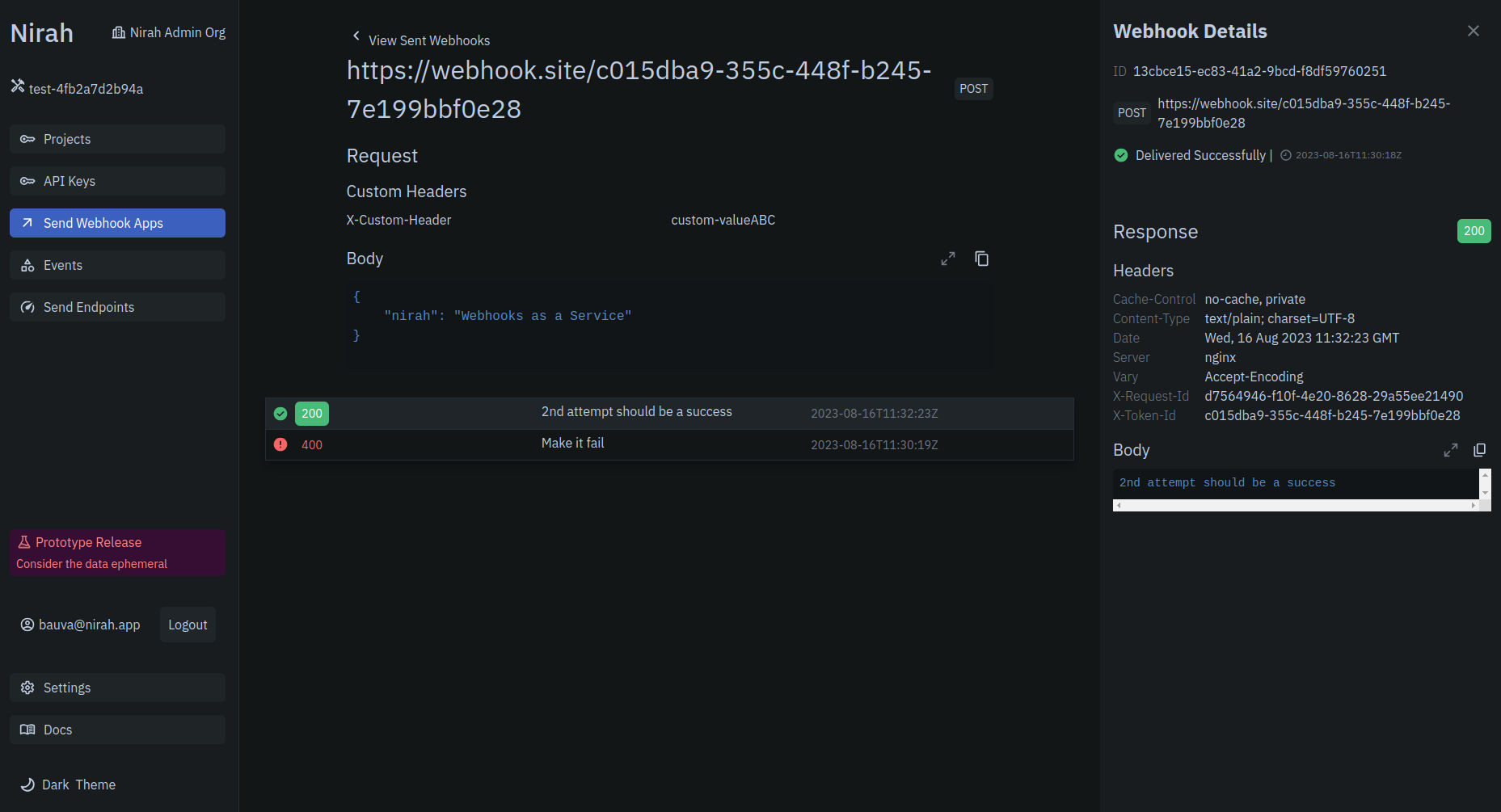Click the green check icon beside Delivered Successfully
The image size is (1501, 812).
(x=1120, y=154)
